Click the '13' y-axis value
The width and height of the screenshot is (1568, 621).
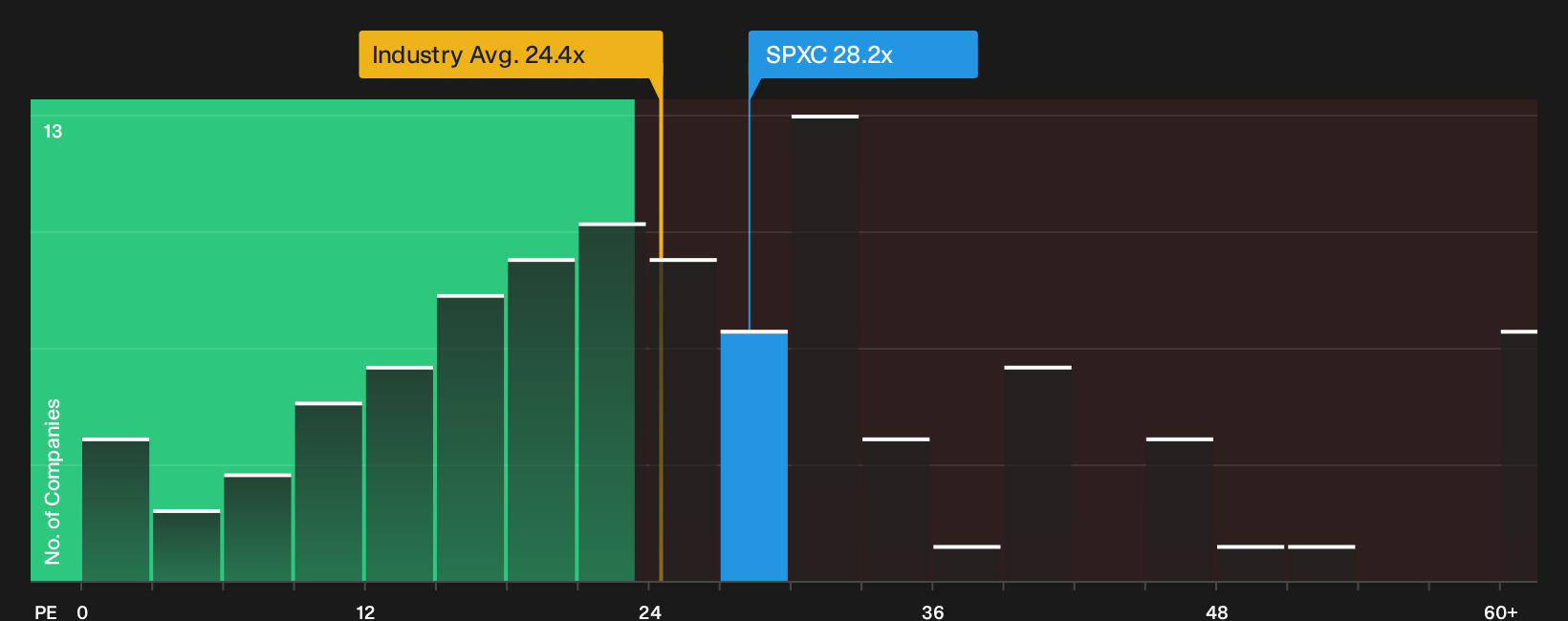click(53, 131)
